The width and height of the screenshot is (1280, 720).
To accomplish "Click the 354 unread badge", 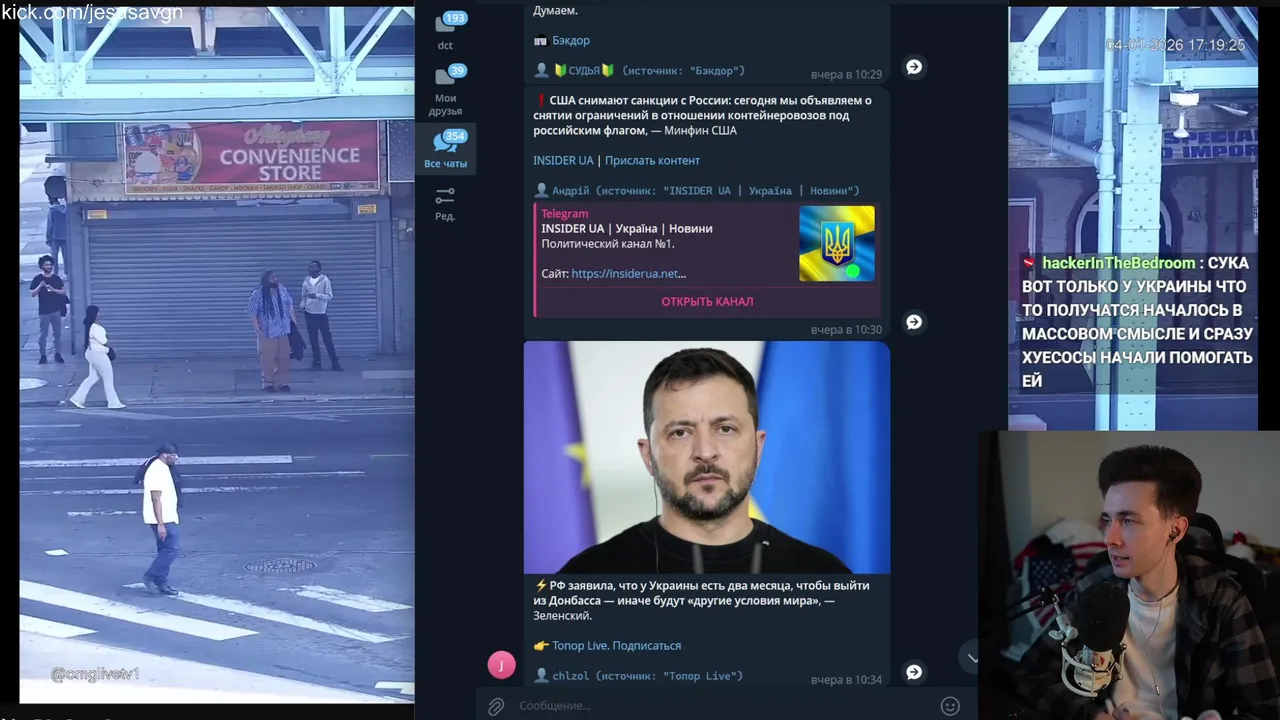I will pos(455,137).
